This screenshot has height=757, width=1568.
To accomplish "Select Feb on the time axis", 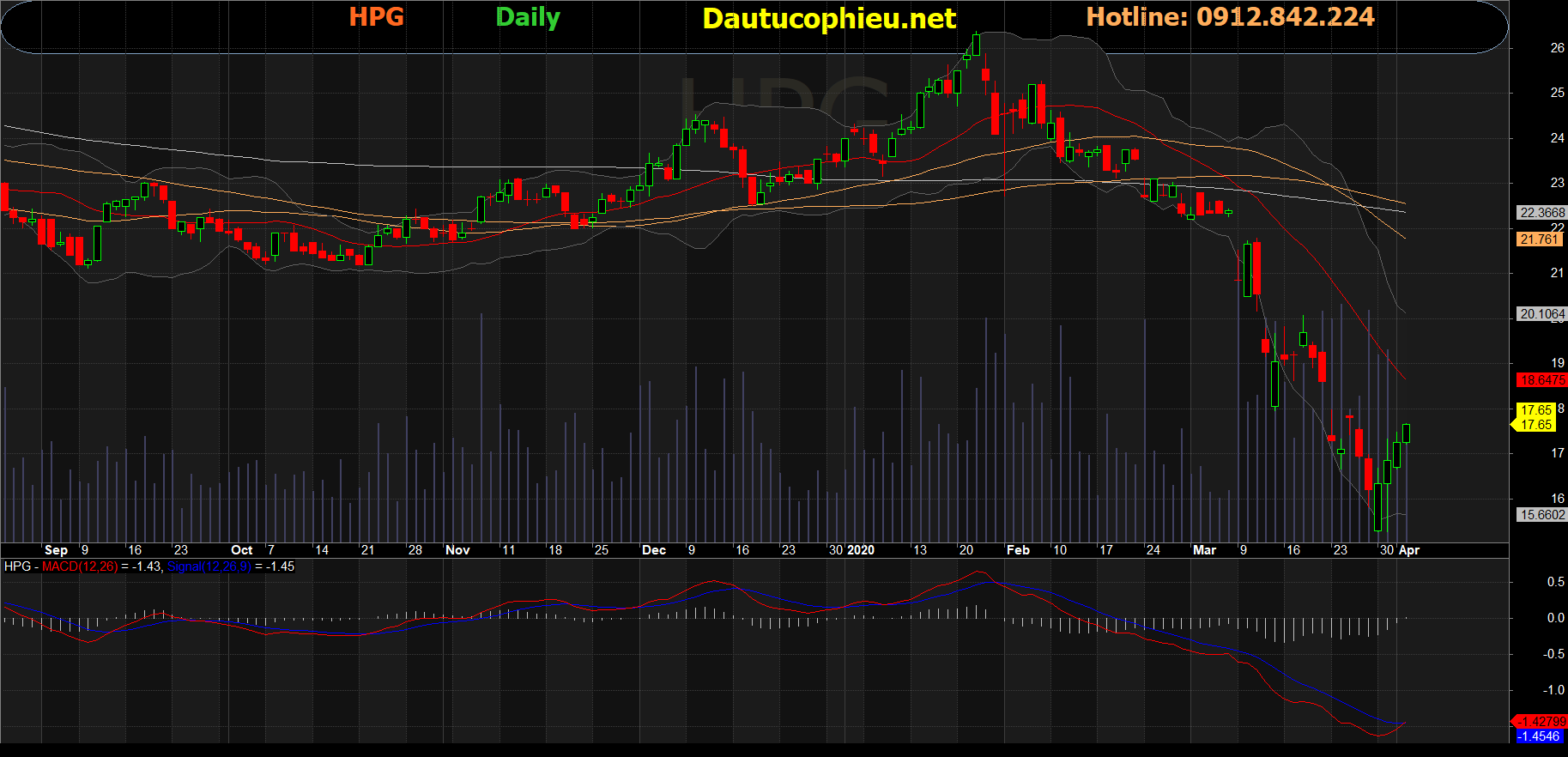I will [1018, 550].
